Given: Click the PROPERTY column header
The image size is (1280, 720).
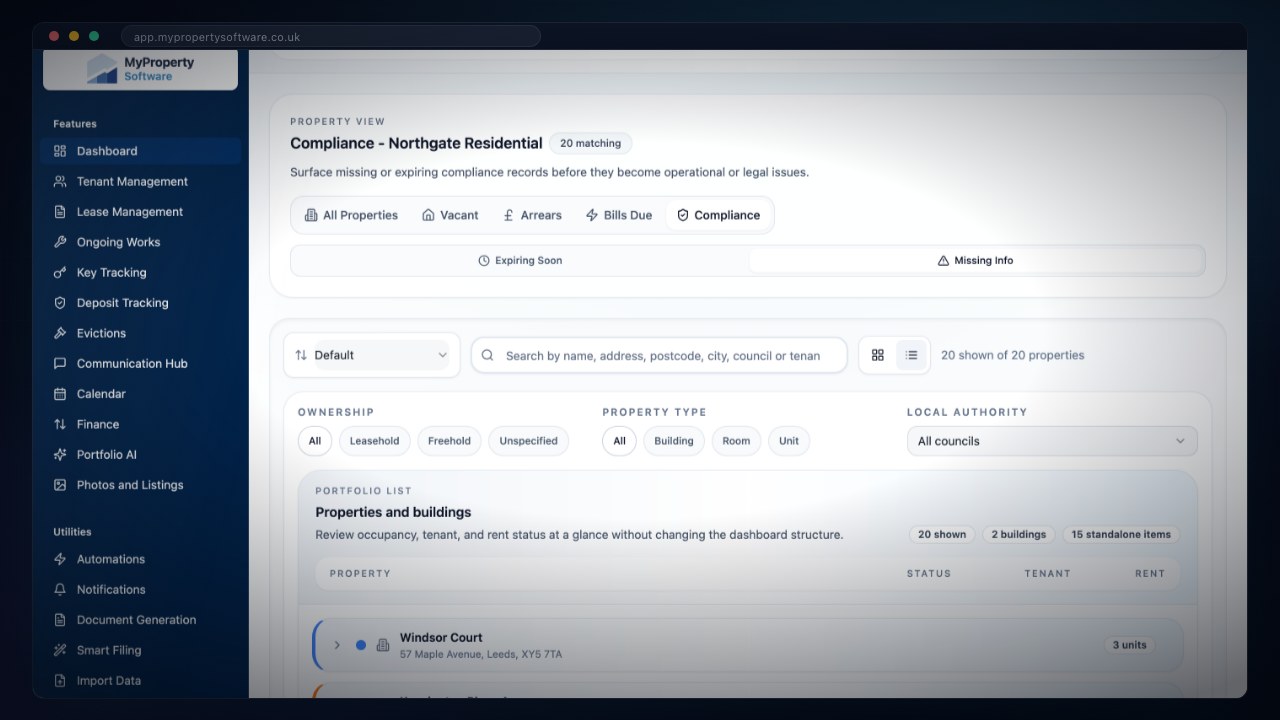Looking at the screenshot, I should (360, 573).
